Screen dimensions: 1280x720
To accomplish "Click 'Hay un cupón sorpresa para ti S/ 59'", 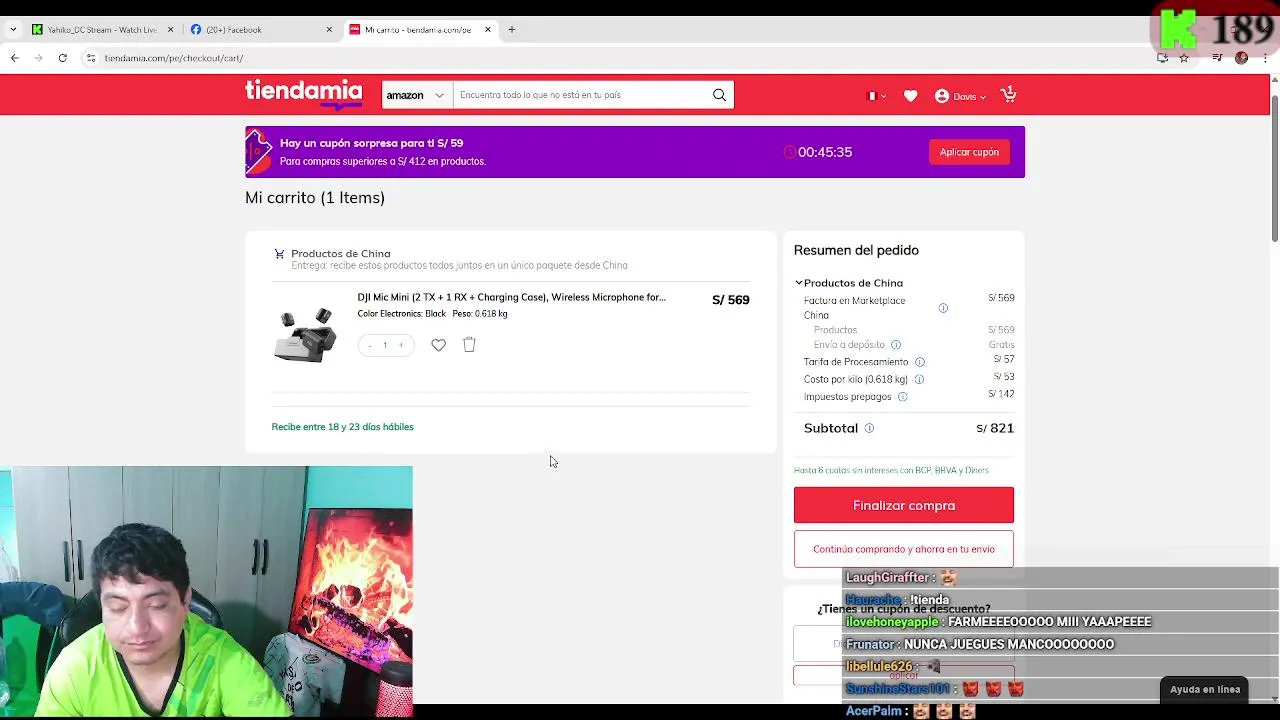I will [x=371, y=143].
